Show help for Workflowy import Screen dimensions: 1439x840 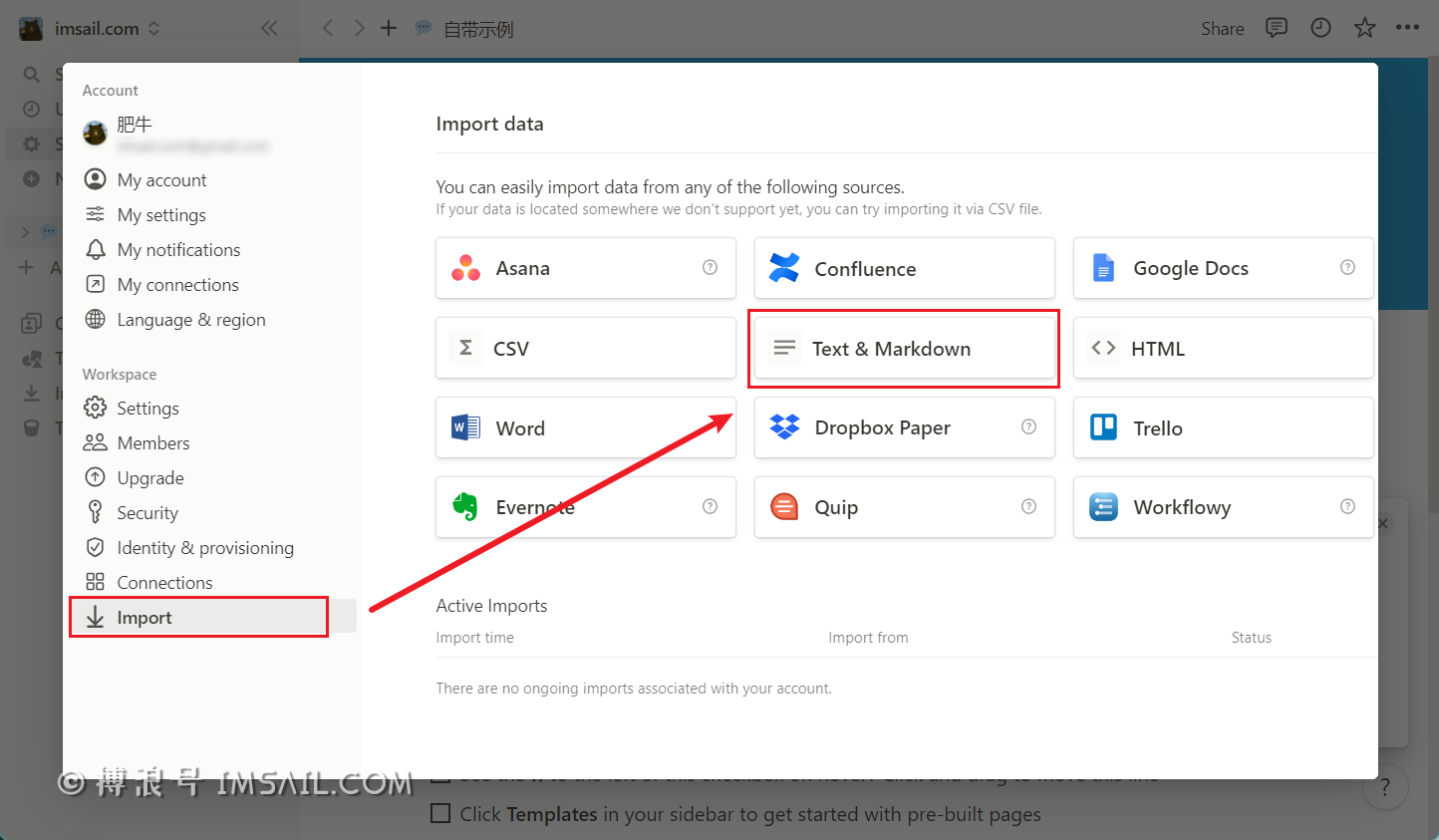[1347, 506]
